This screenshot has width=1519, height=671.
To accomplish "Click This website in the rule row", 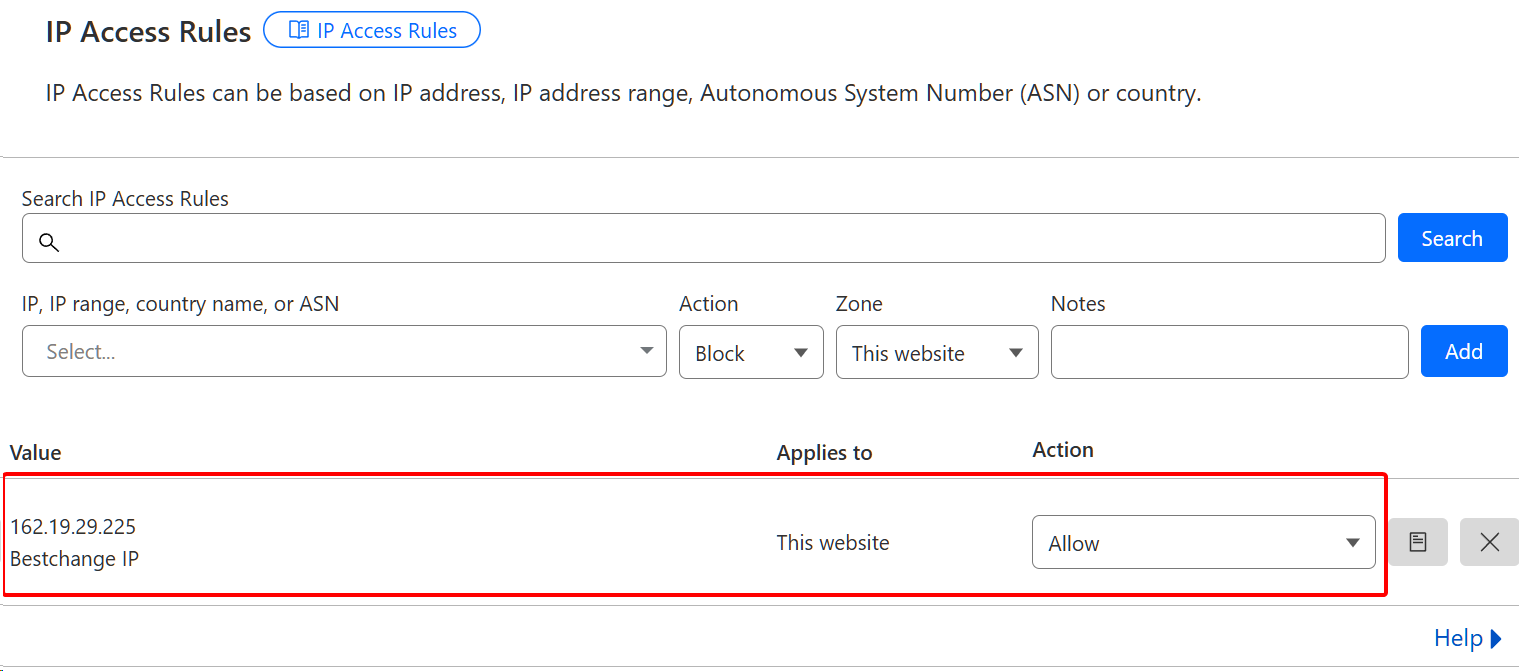I will coord(832,543).
